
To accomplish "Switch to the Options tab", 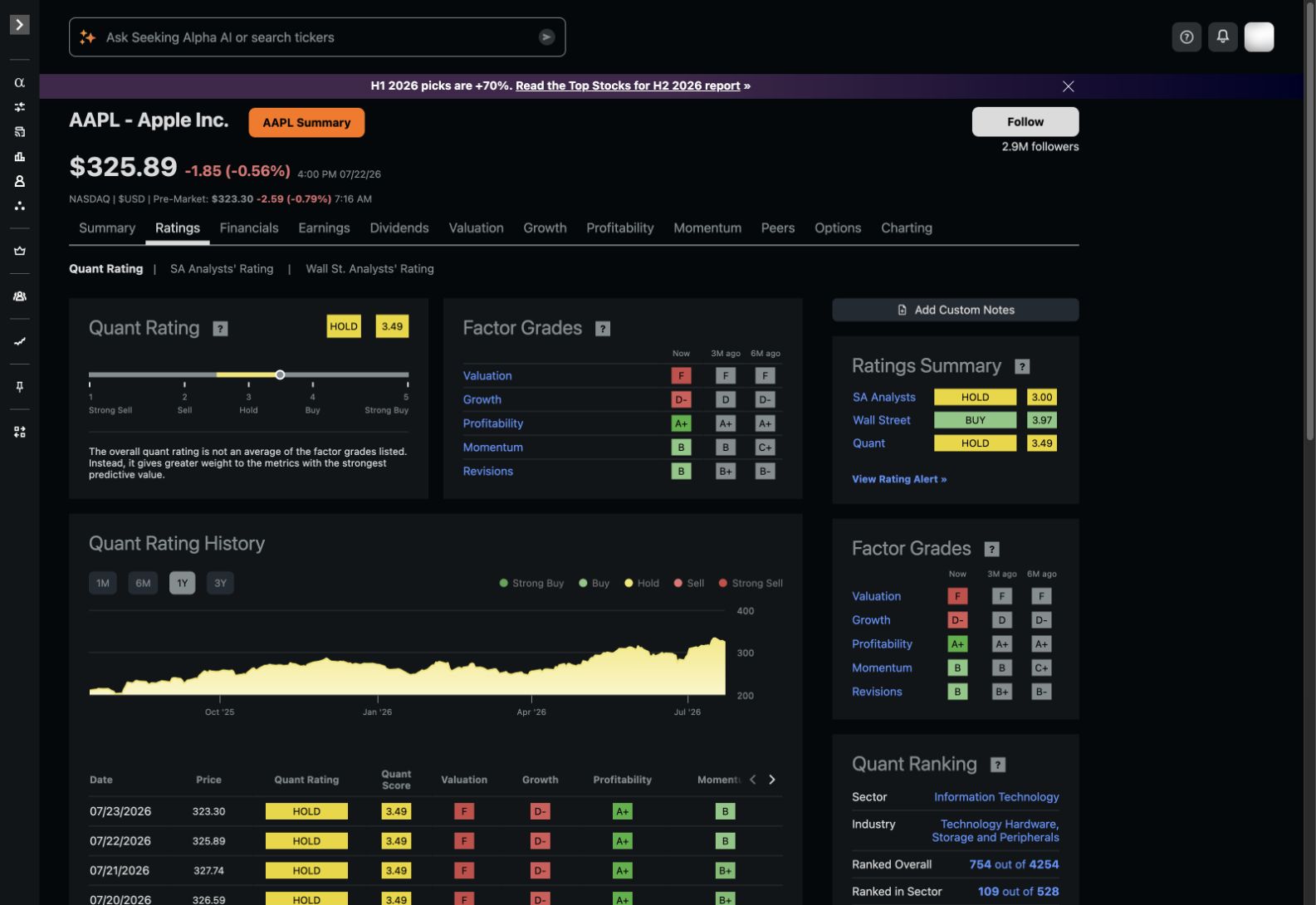I will (x=838, y=227).
